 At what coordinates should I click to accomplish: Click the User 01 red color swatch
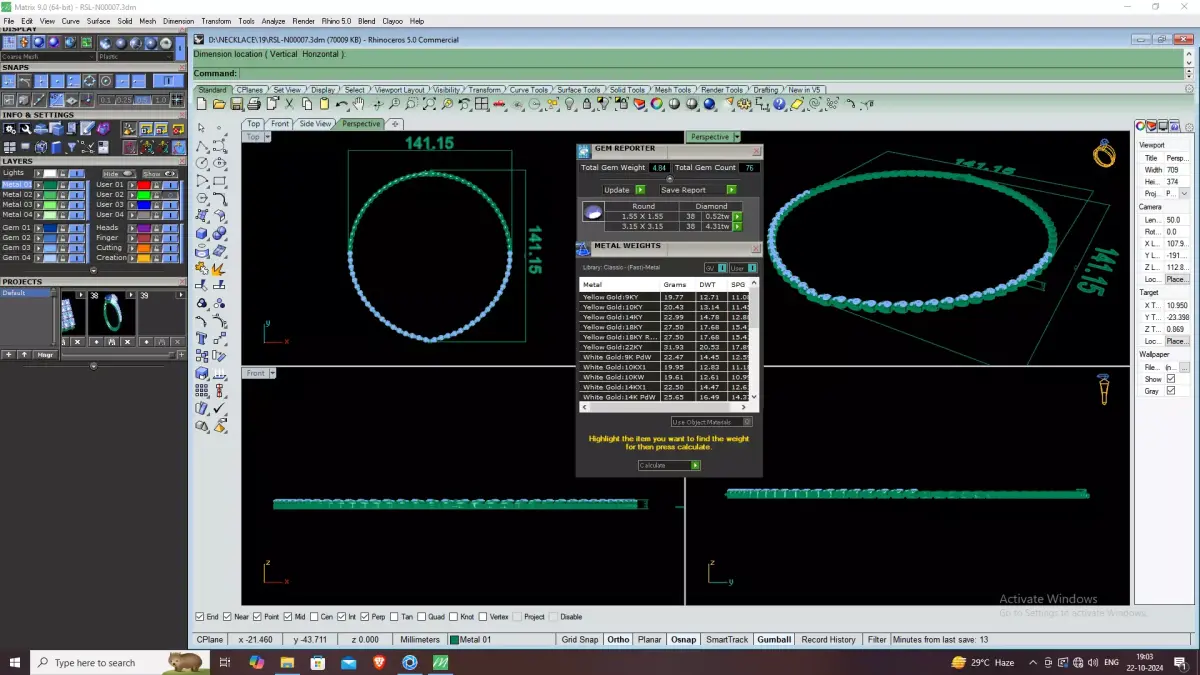[x=143, y=185]
